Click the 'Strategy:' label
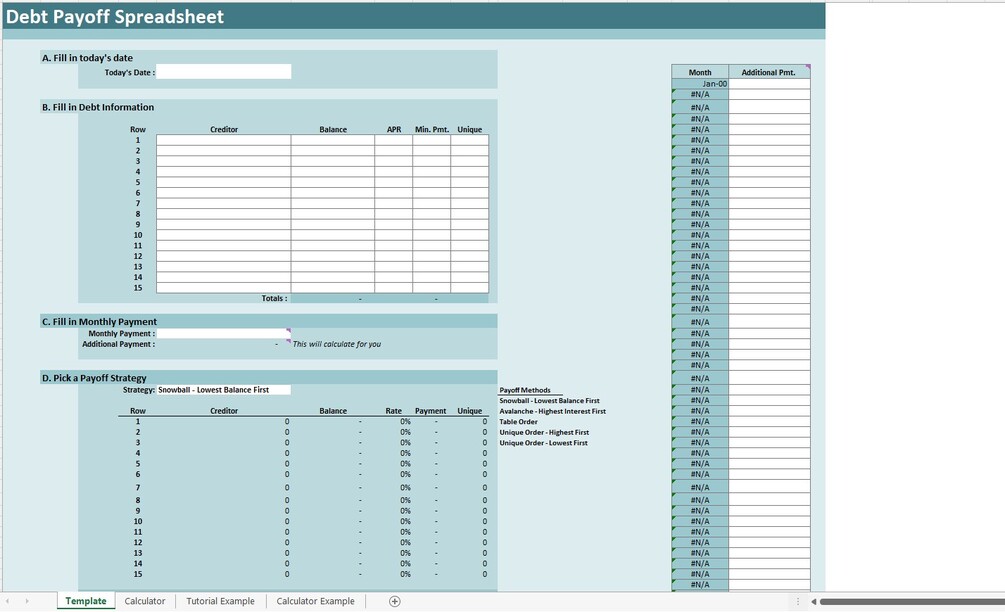The image size is (1005, 612). pos(138,390)
